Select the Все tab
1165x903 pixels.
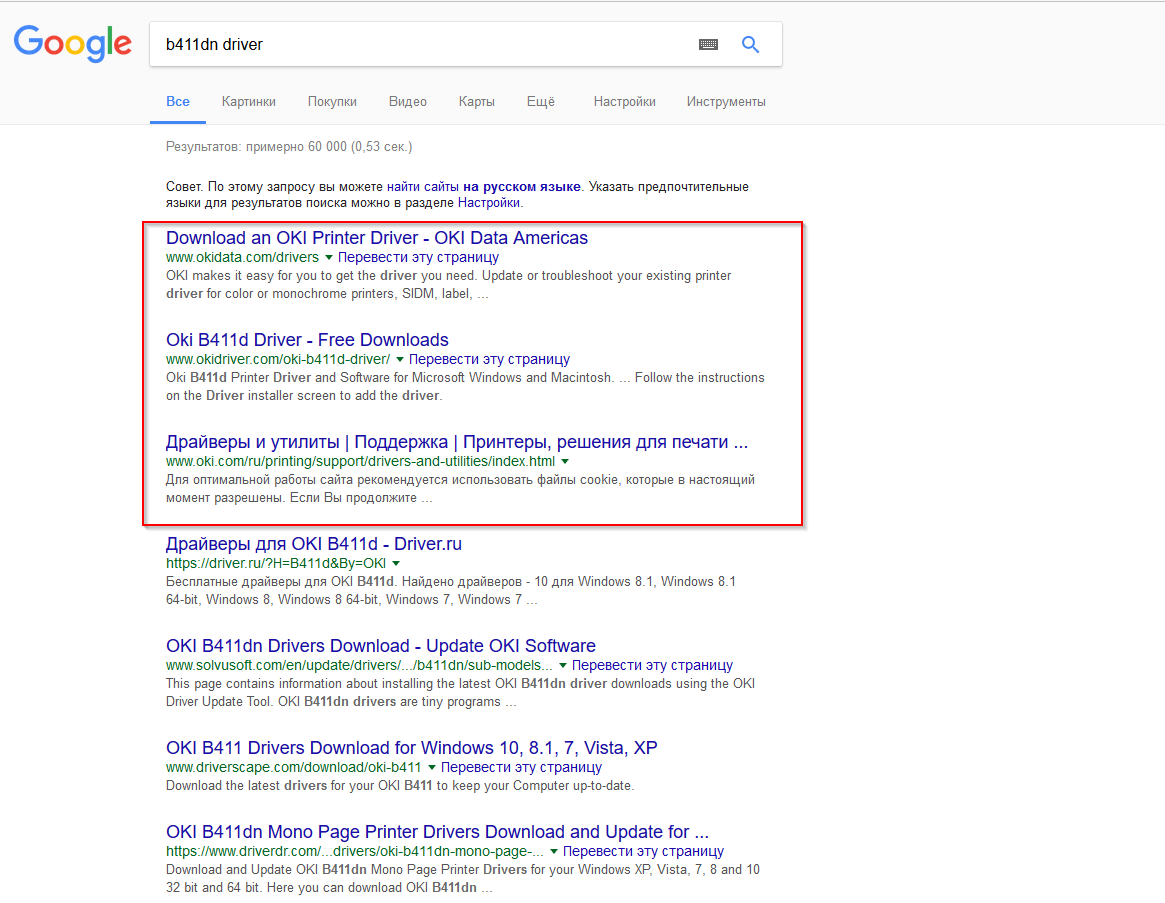click(x=178, y=102)
